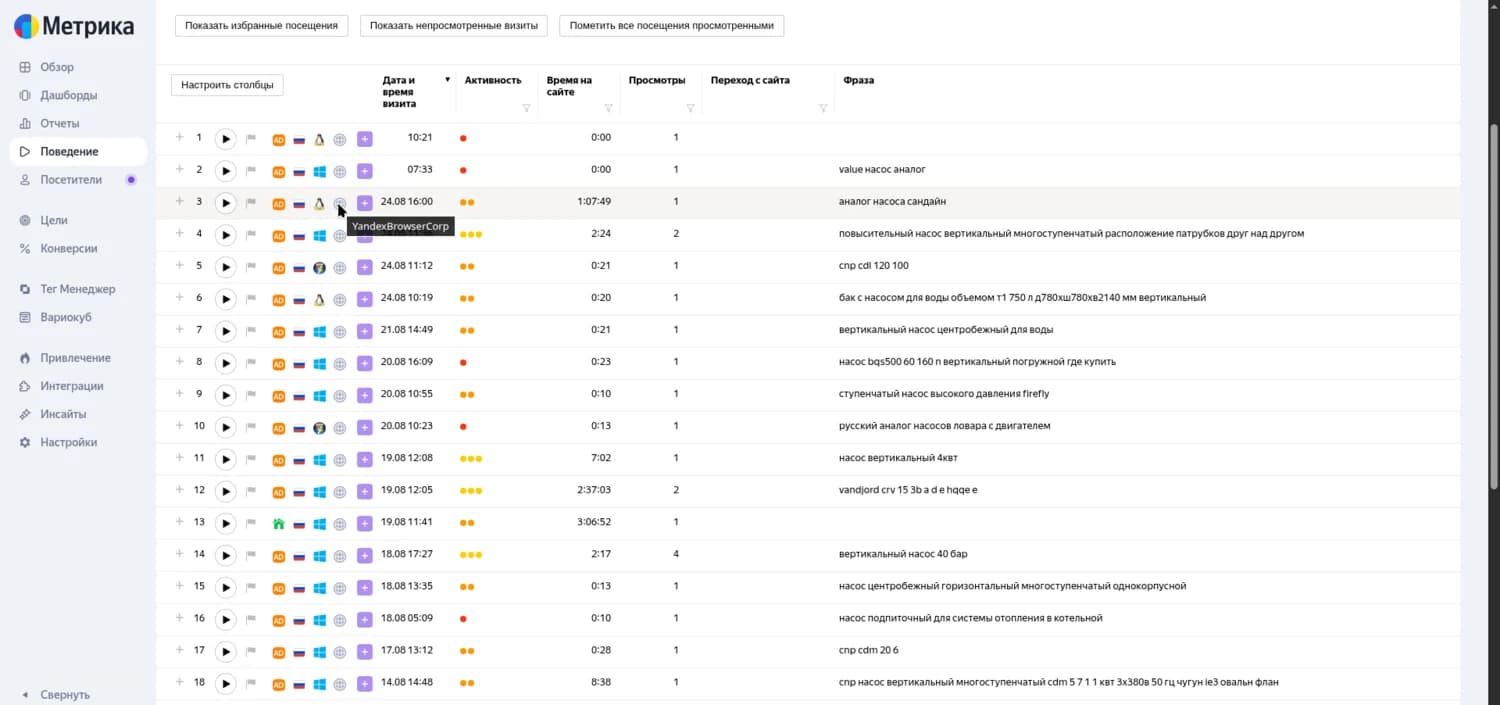The width and height of the screenshot is (1500, 705).
Task: Click phrase 'вертикальный насос 40 бар'
Action: point(903,553)
